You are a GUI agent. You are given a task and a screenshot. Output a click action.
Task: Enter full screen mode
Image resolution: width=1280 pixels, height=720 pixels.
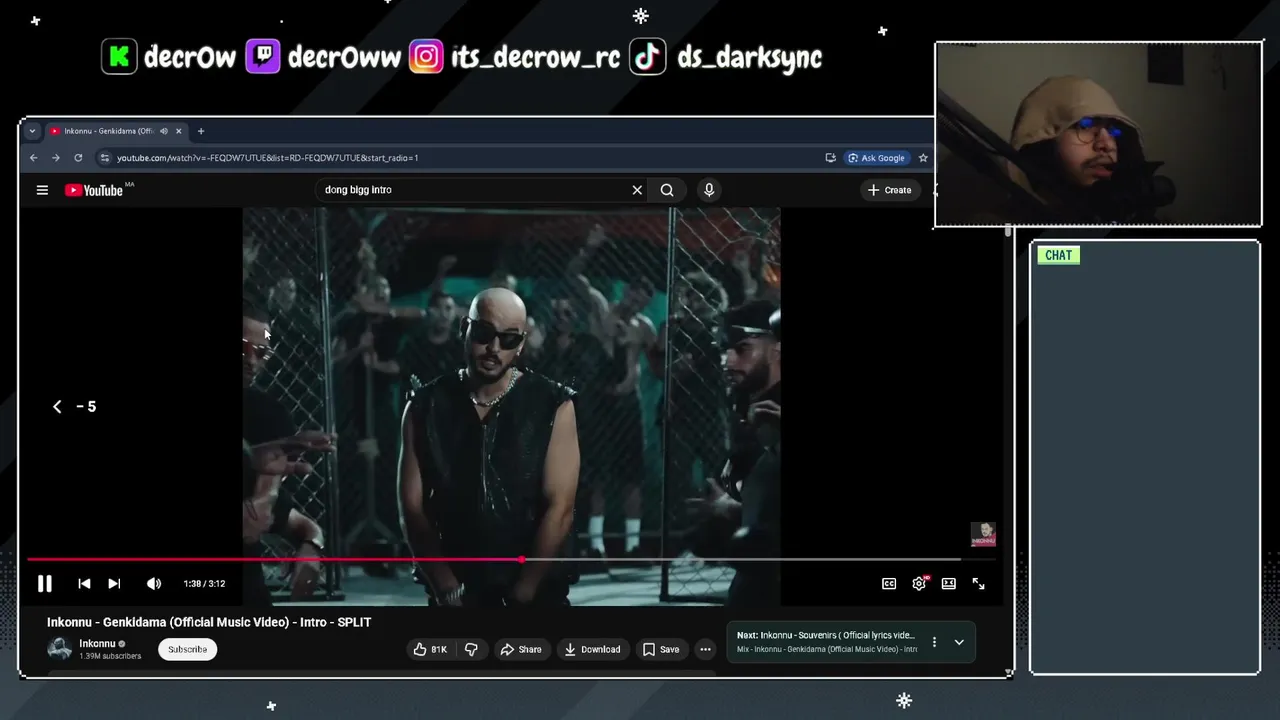click(979, 583)
